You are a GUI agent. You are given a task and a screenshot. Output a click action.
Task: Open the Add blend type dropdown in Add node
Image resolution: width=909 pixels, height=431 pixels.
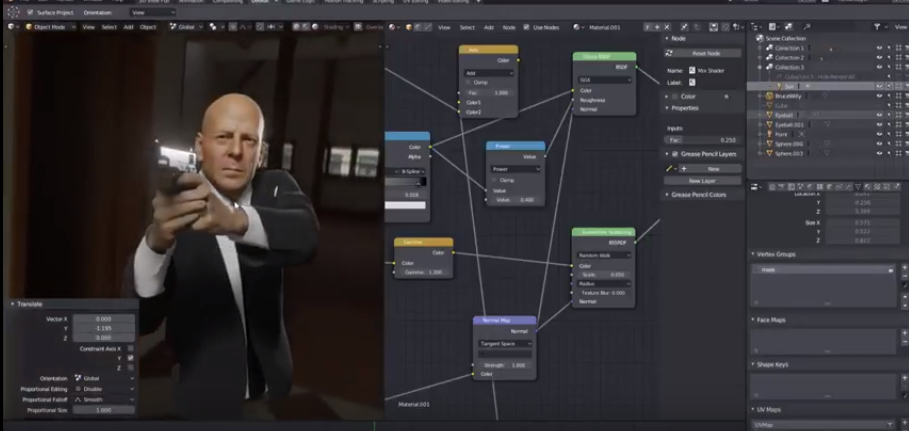pos(489,73)
